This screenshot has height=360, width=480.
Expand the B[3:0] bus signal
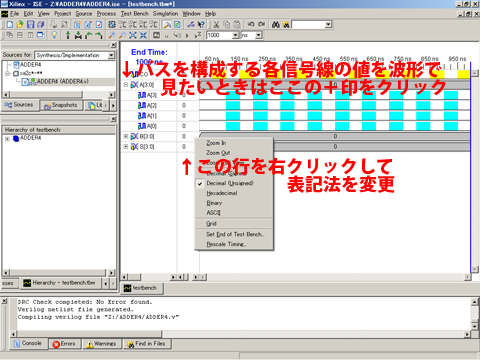[x=126, y=136]
